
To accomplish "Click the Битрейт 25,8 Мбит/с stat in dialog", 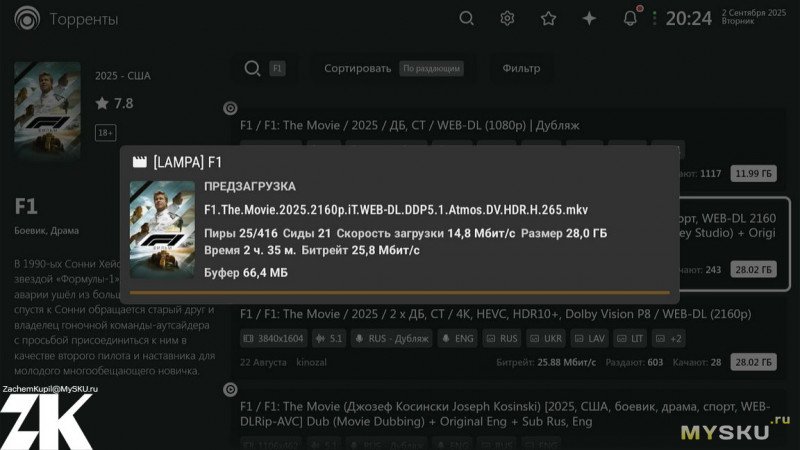I will tap(361, 250).
